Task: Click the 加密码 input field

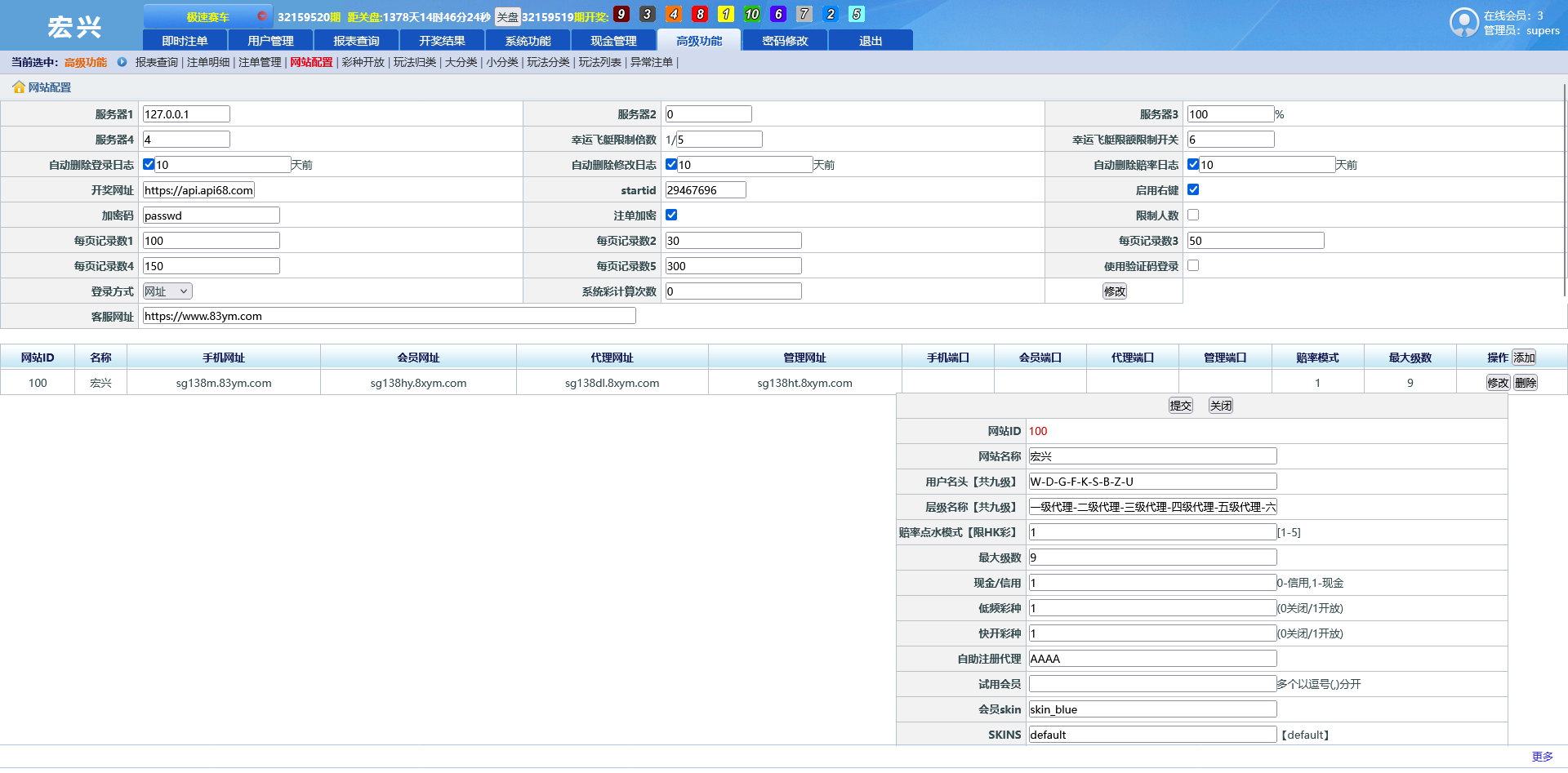Action: click(211, 215)
